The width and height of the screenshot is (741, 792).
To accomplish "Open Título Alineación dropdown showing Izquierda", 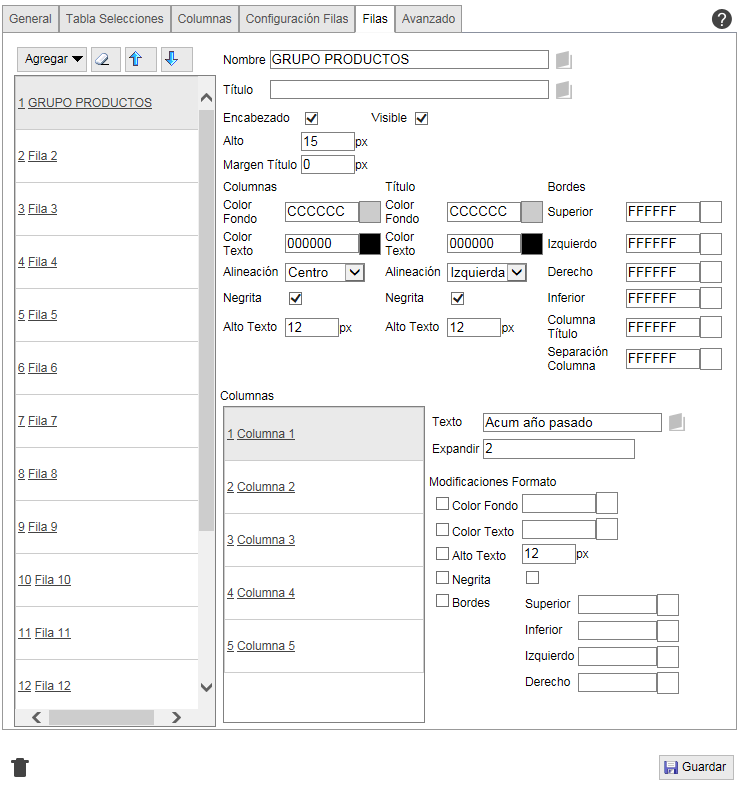I will click(x=486, y=272).
